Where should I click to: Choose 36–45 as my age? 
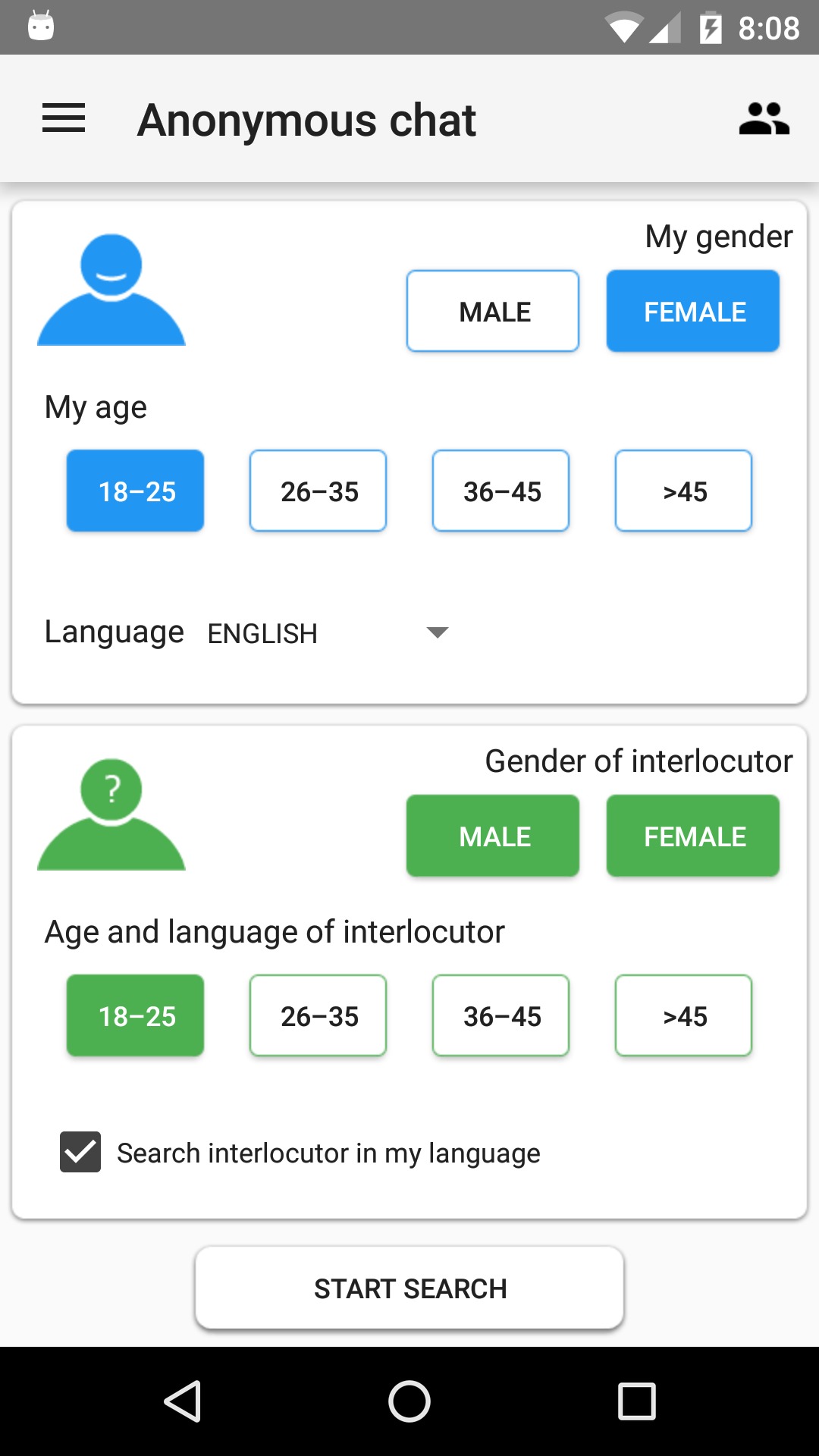[x=501, y=491]
